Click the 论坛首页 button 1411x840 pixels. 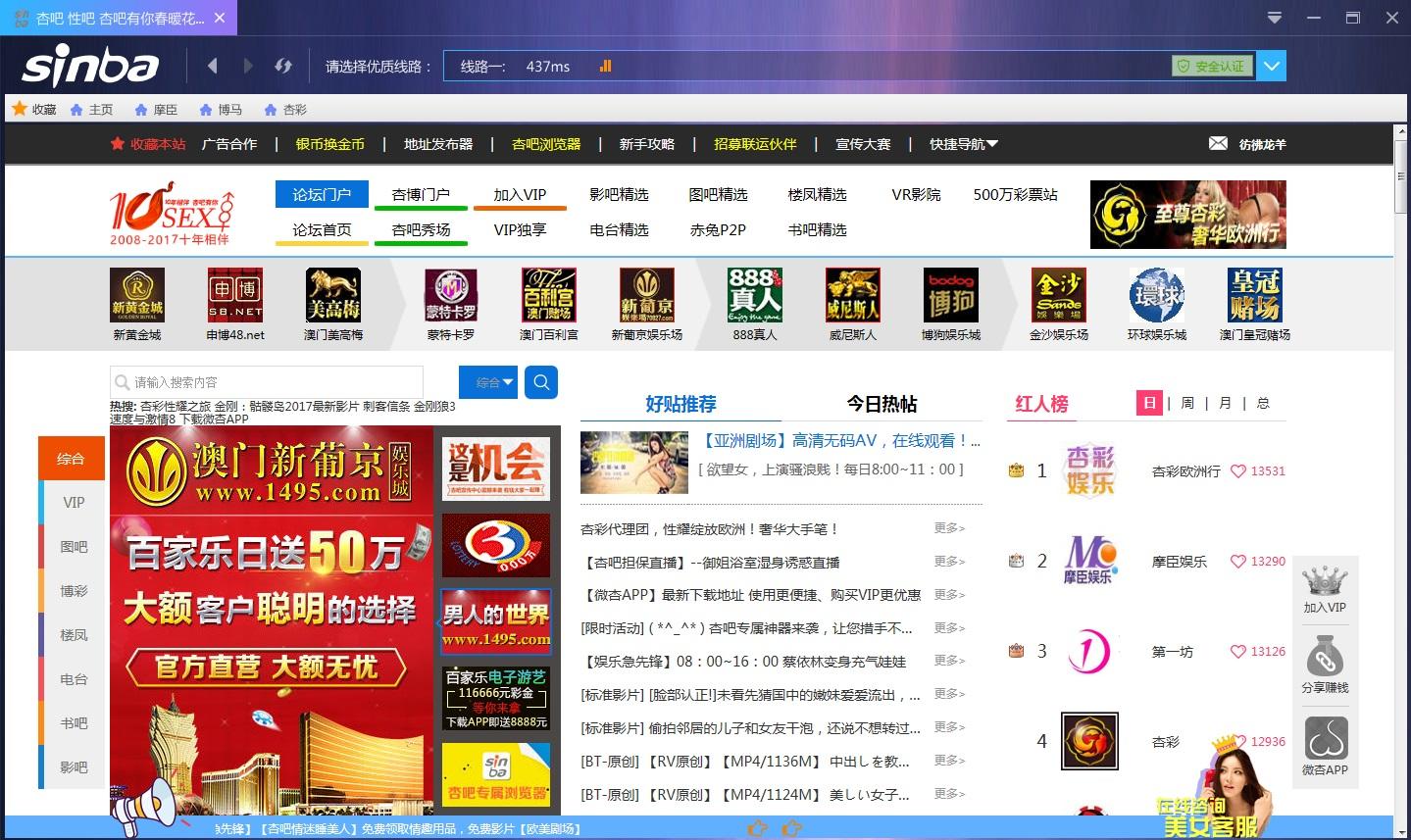322,229
